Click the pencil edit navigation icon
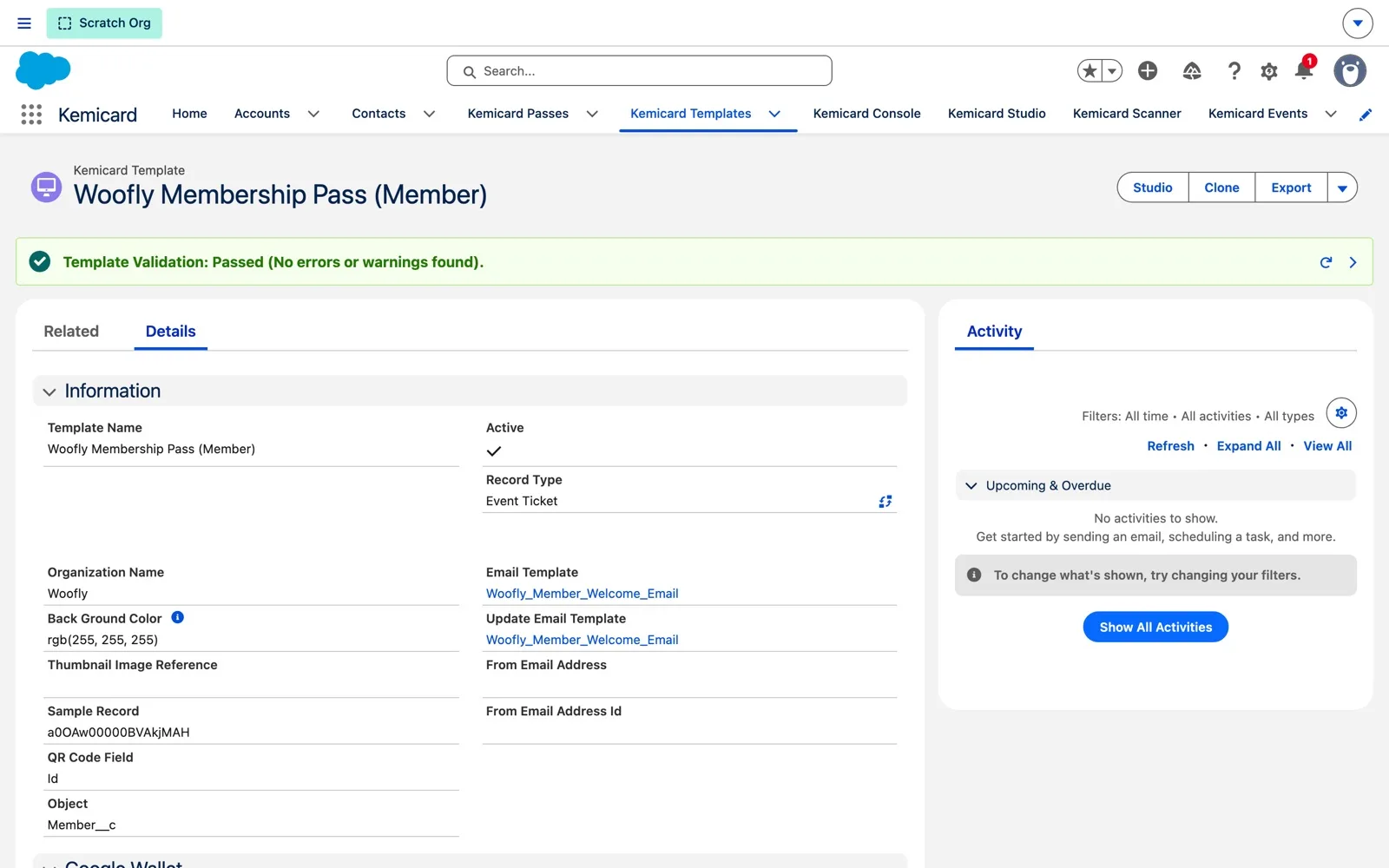 click(1366, 115)
